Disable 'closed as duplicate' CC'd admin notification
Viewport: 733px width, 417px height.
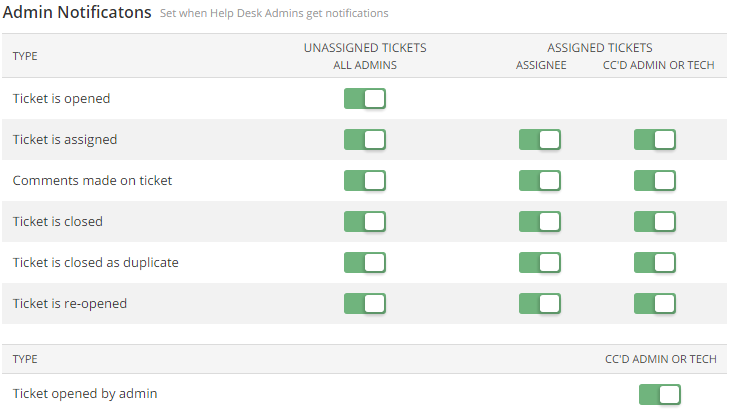tap(654, 262)
